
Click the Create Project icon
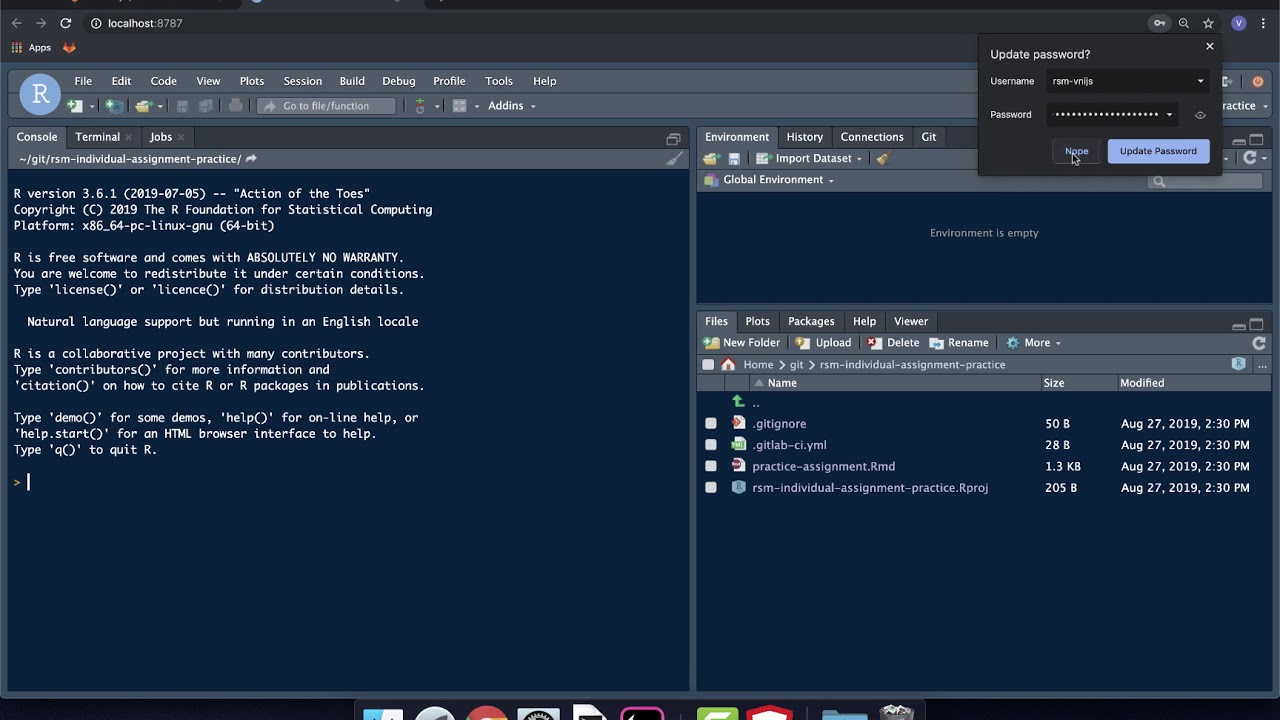coord(115,106)
